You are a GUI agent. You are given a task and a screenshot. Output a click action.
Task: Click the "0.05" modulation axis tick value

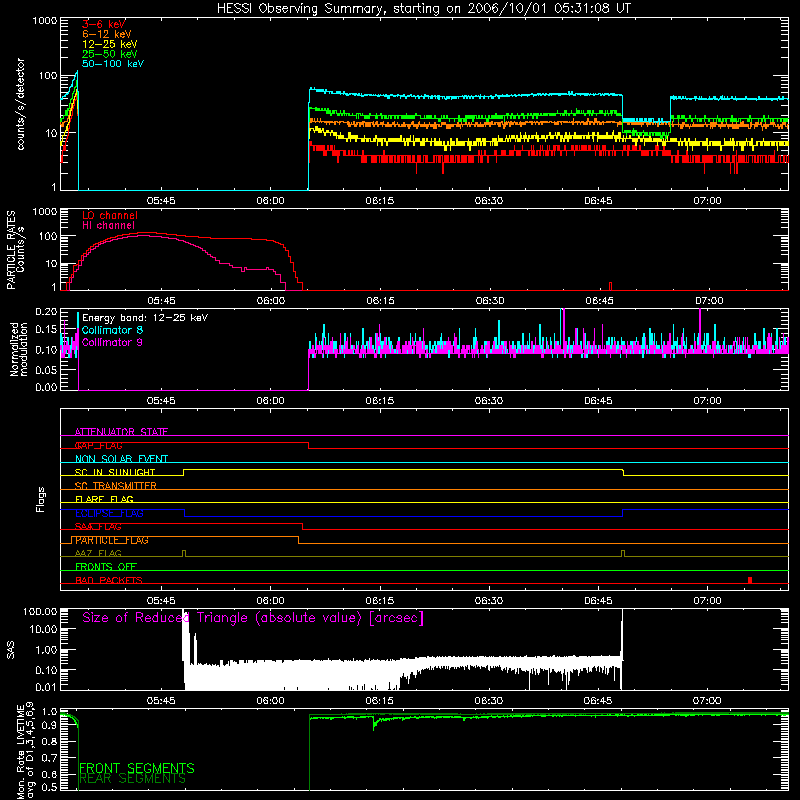pos(46,369)
